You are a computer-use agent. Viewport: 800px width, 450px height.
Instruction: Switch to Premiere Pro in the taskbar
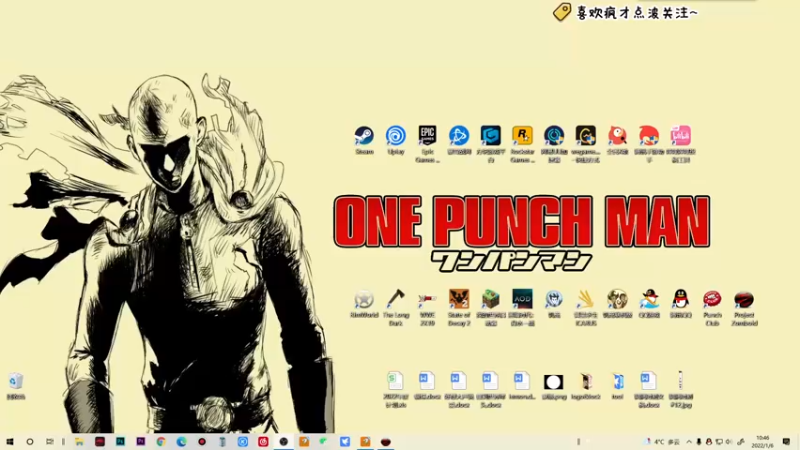(x=141, y=442)
